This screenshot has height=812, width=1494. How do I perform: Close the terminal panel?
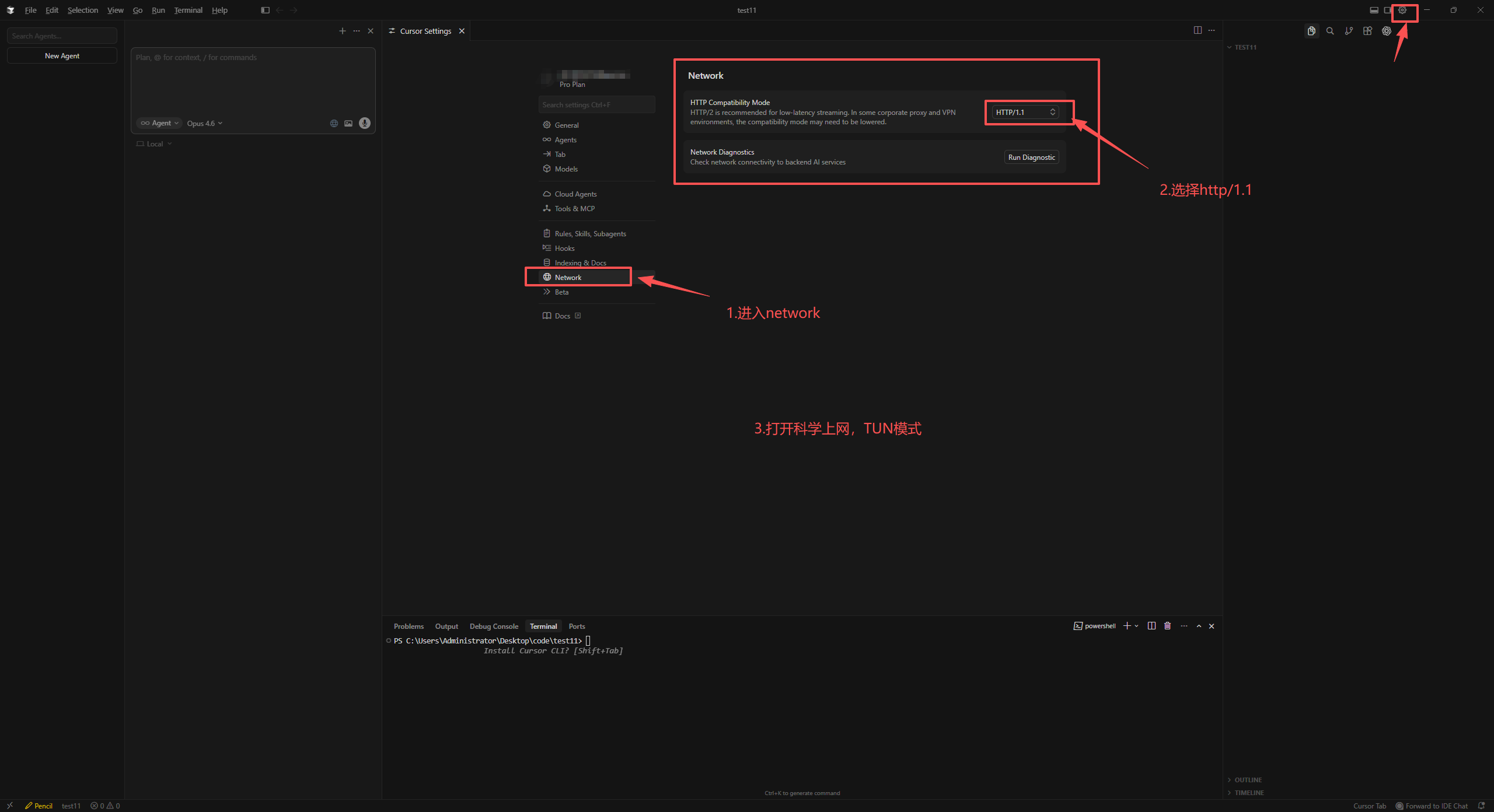1212,626
